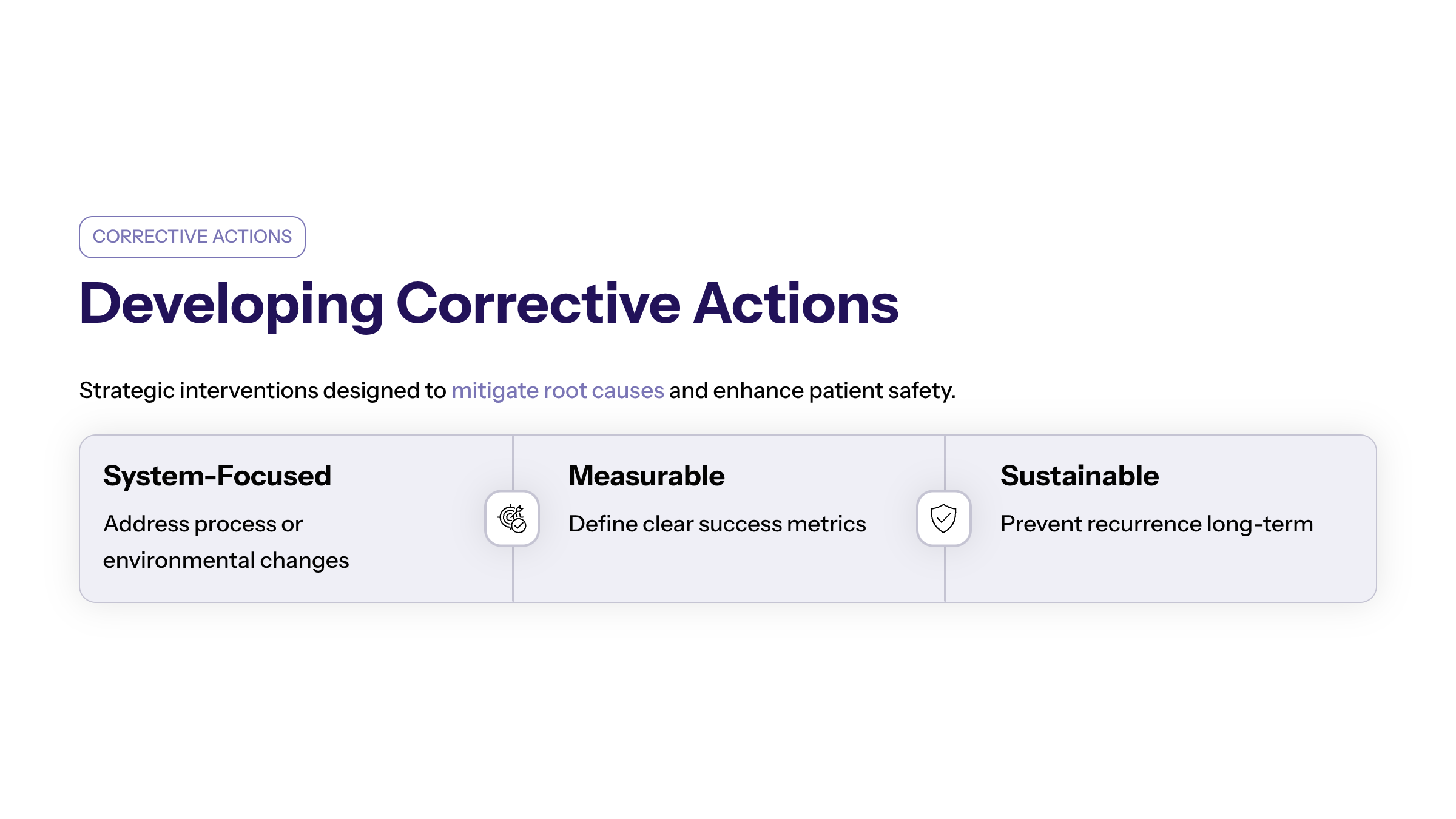Screen dimensions: 1456x819
Task: Click the word 'interventions' in the subtitle
Action: (249, 391)
